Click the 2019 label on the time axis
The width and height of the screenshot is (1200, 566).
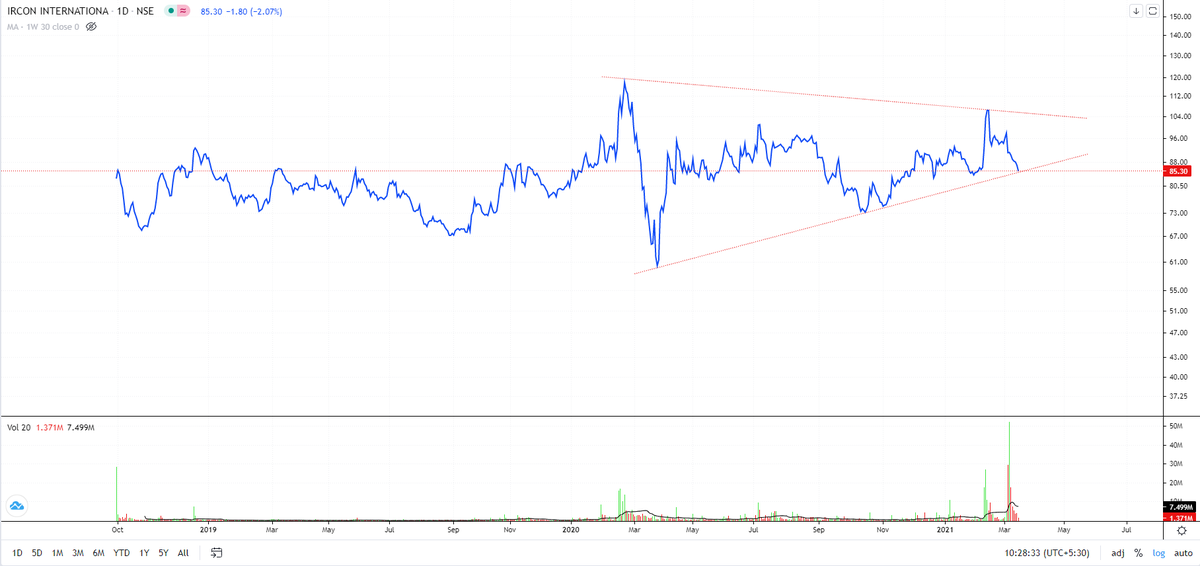click(x=207, y=531)
